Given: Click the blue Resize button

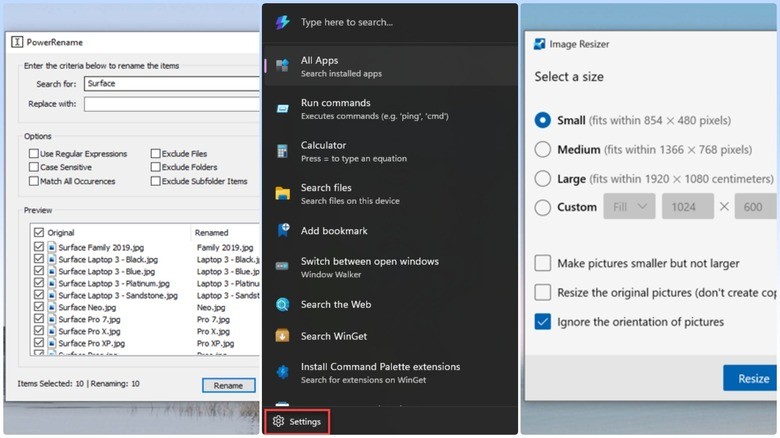Looking at the screenshot, I should tap(751, 378).
